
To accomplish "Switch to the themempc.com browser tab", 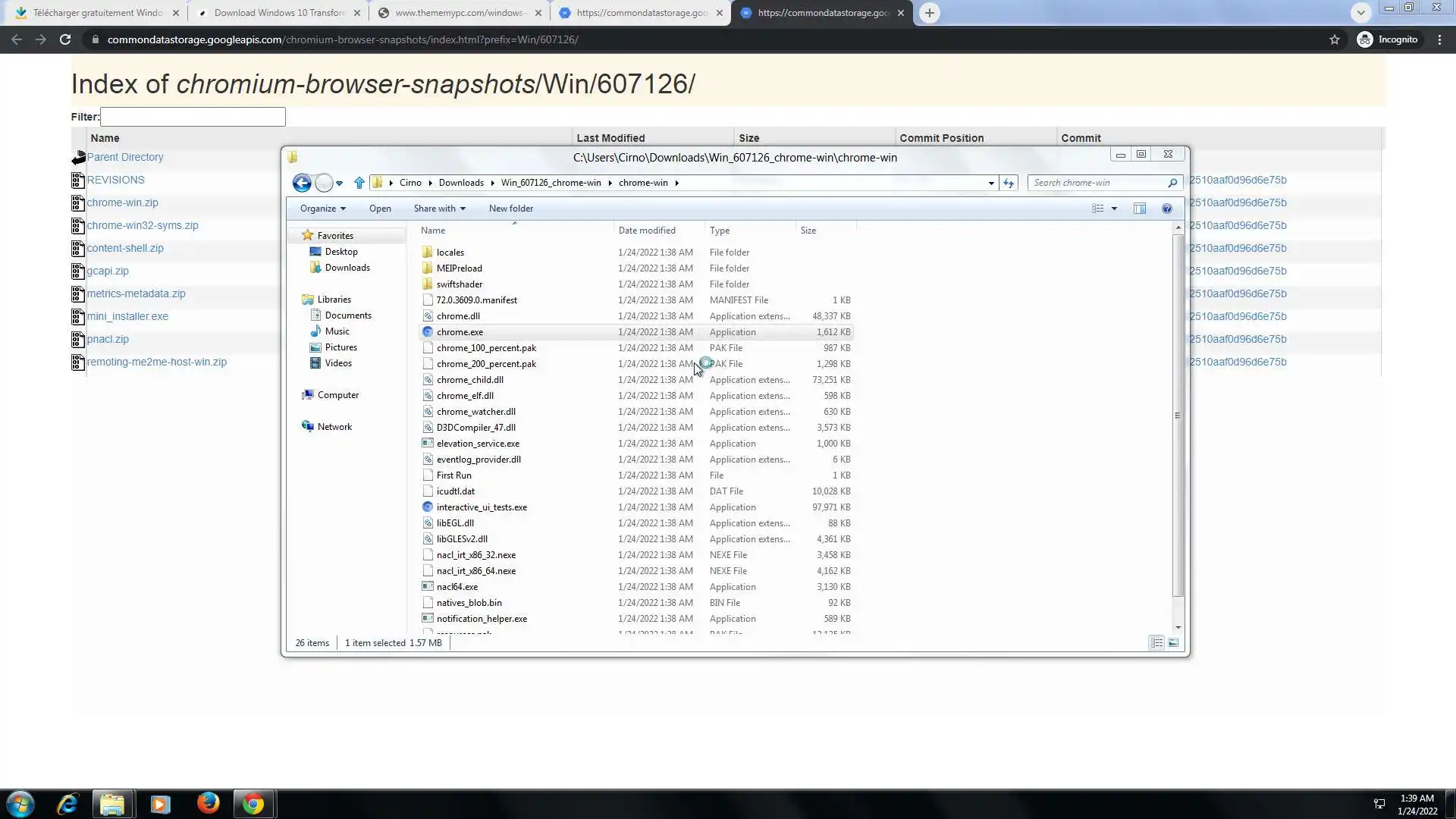I will pyautogui.click(x=460, y=13).
